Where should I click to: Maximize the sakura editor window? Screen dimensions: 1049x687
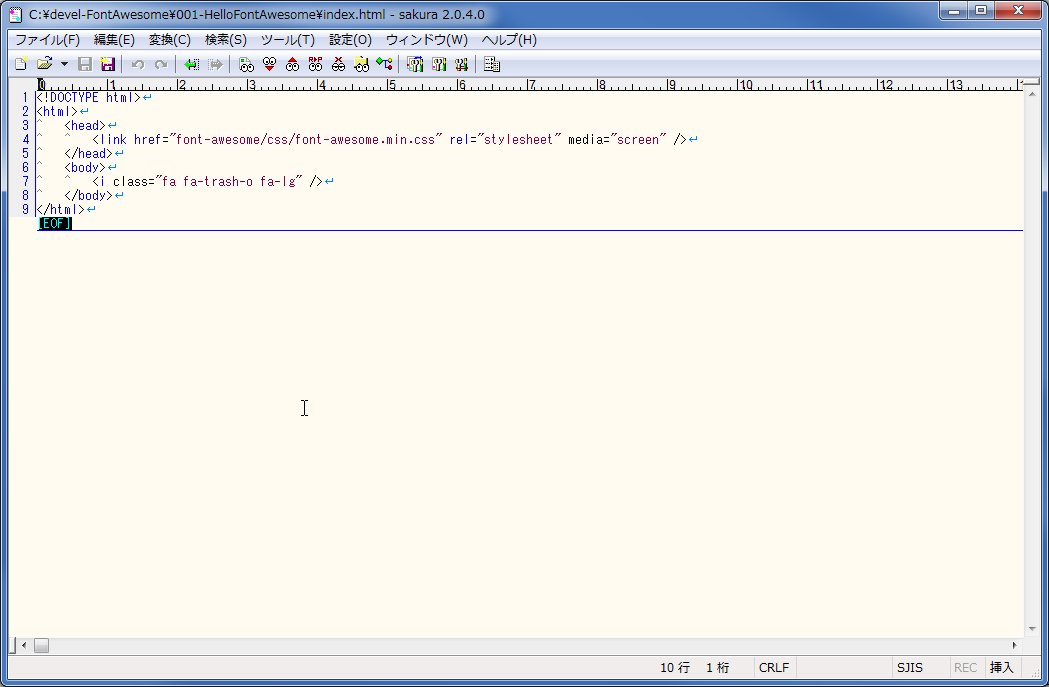981,10
